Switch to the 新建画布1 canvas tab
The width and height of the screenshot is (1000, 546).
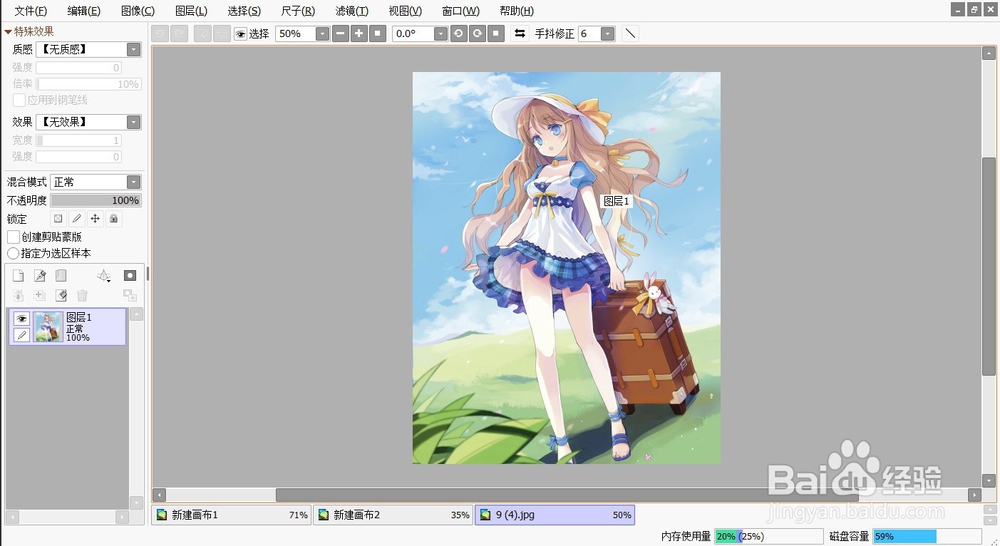(232, 515)
